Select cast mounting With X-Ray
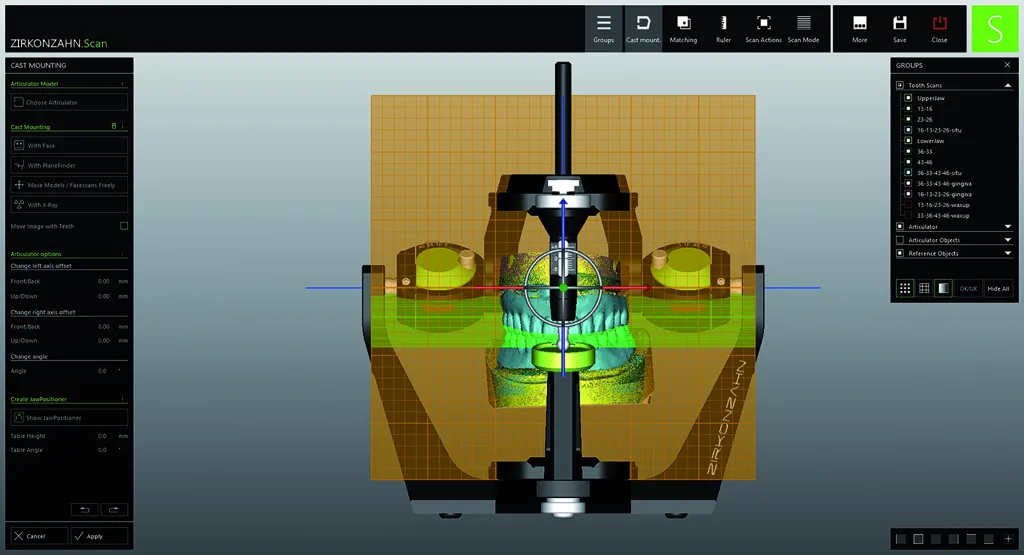Viewport: 1024px width, 555px height. 69,204
